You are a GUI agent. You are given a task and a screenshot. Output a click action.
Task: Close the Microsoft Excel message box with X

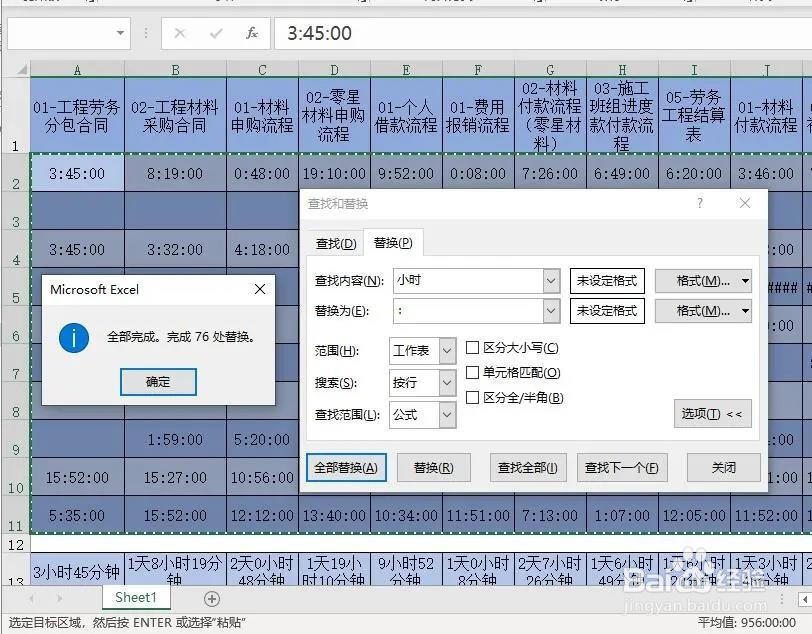coord(260,289)
